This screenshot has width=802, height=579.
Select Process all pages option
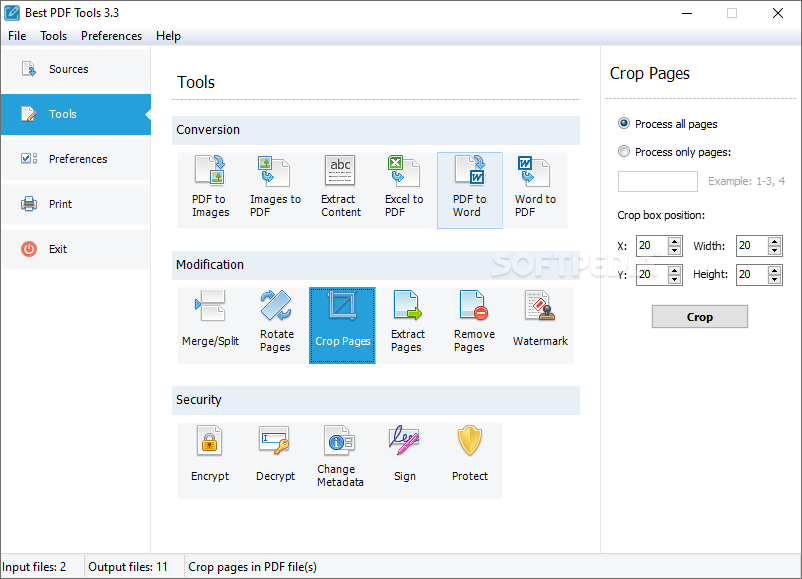667,124
